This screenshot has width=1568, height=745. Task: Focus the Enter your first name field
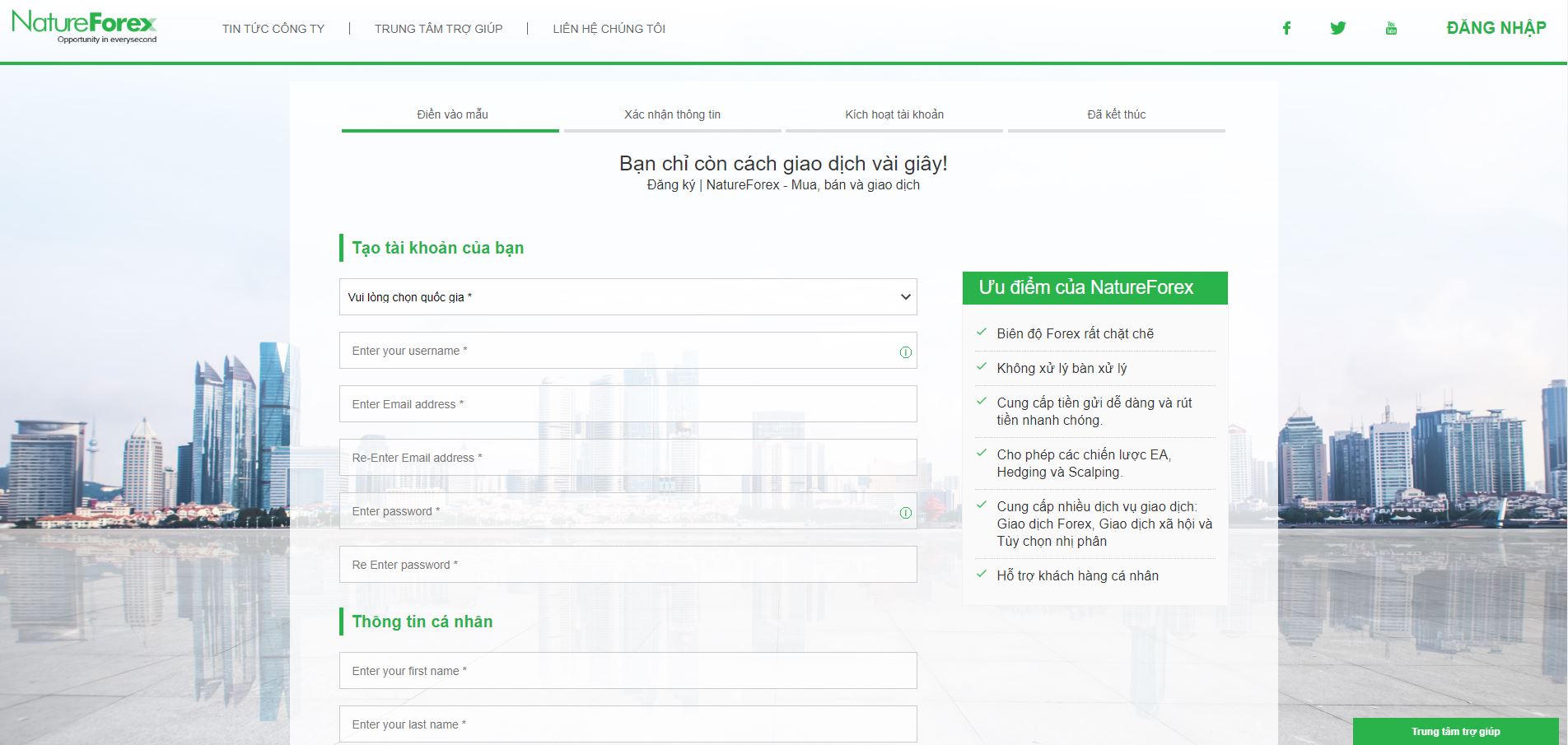628,671
